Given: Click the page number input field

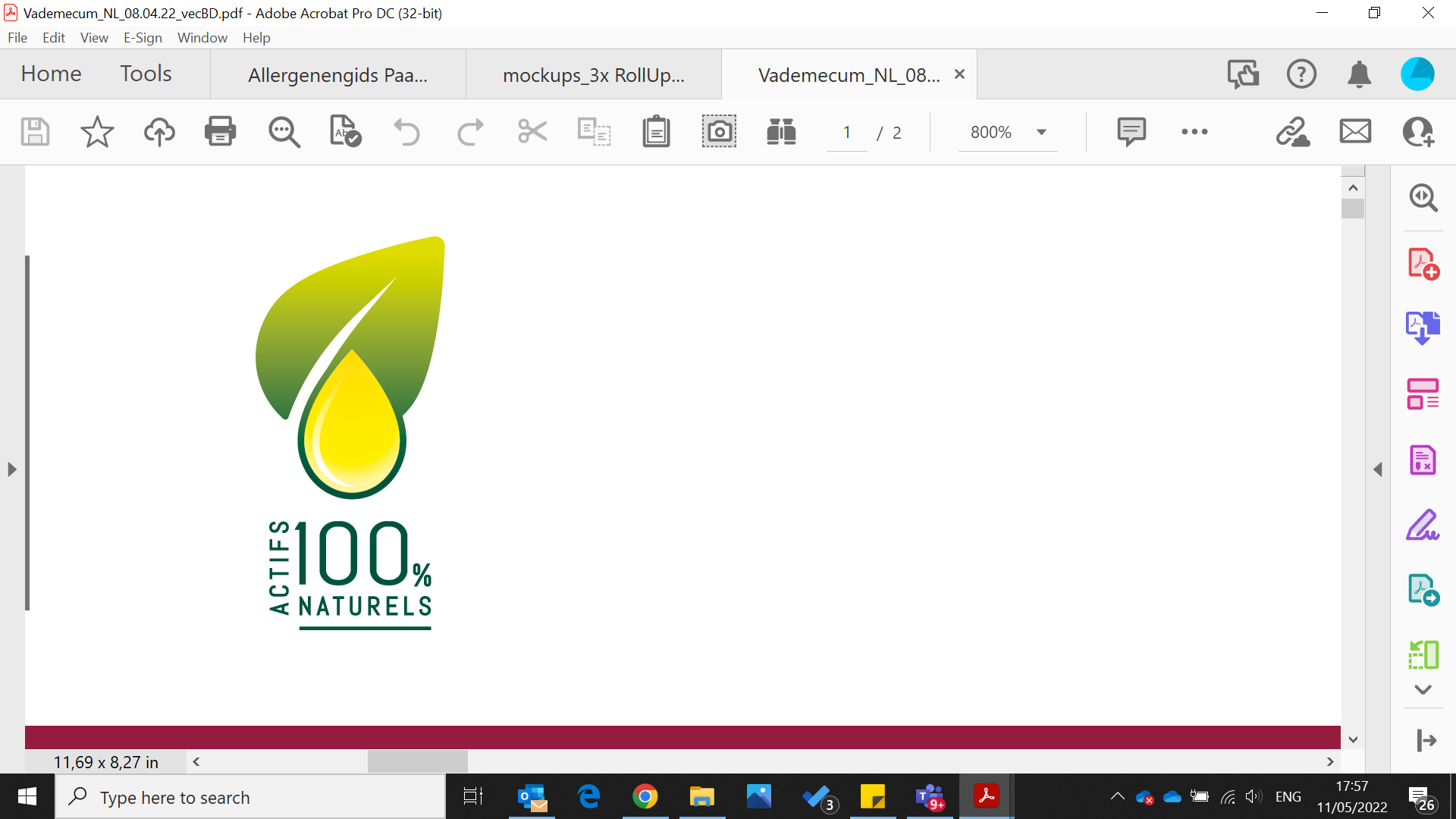Looking at the screenshot, I should tap(846, 133).
